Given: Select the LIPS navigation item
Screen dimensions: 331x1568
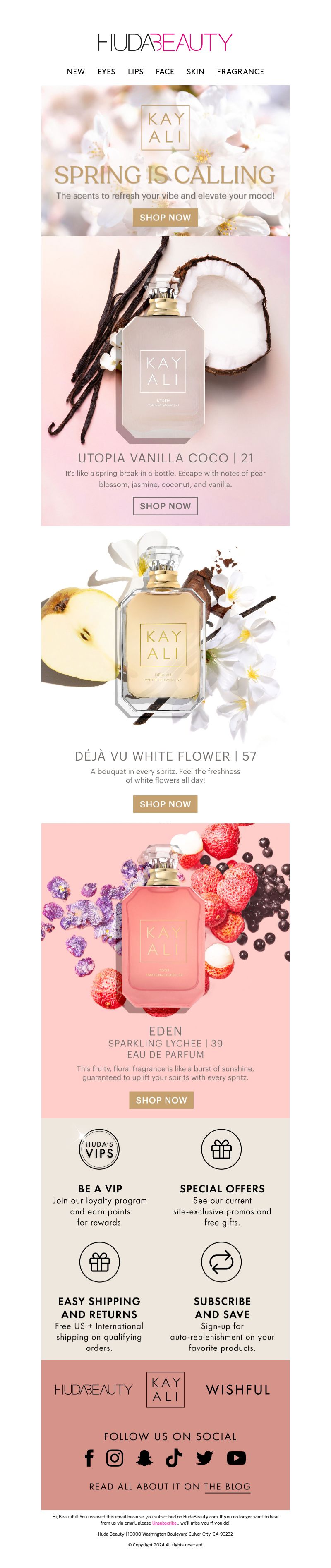Looking at the screenshot, I should pyautogui.click(x=136, y=71).
